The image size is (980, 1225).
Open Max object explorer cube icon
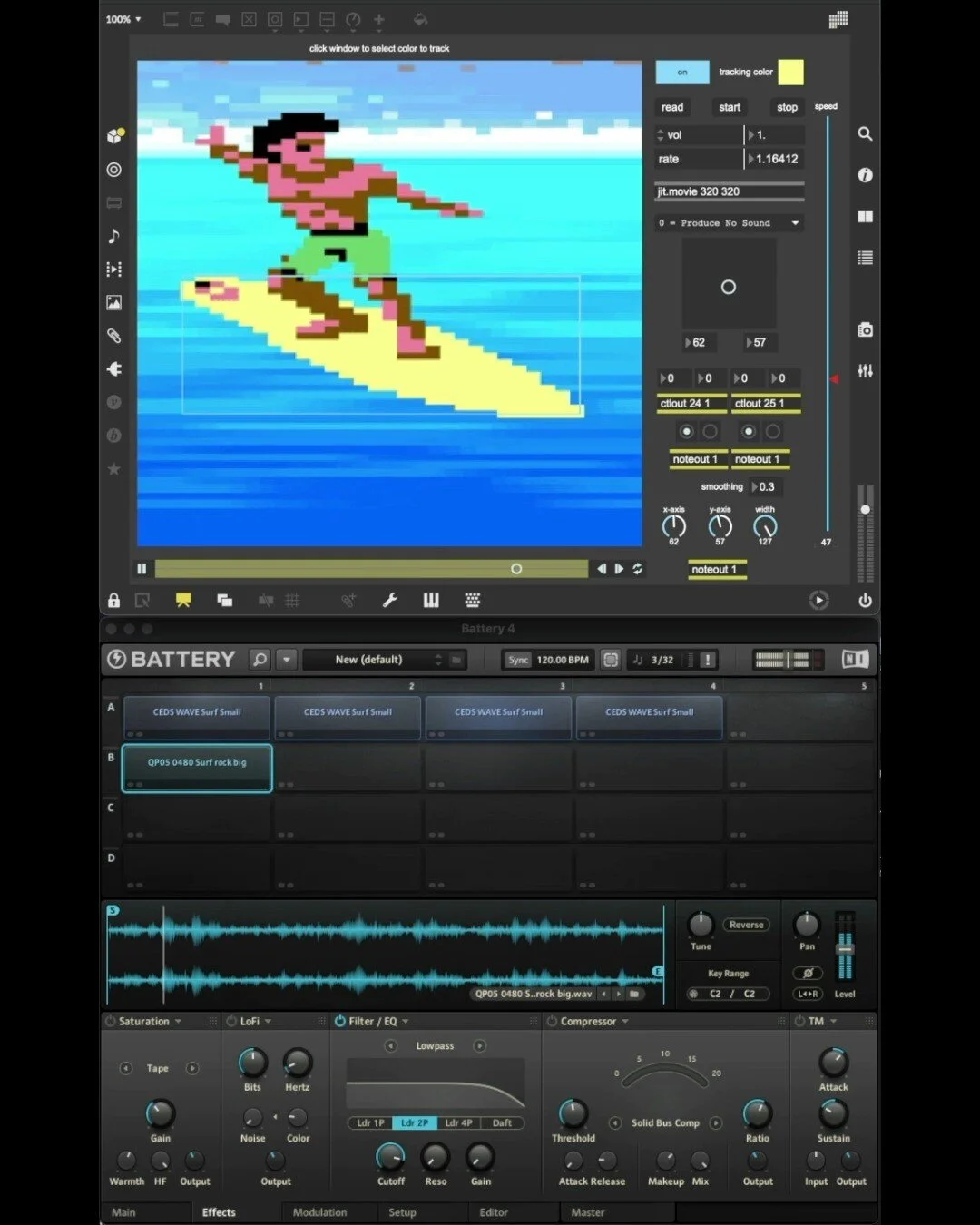click(x=114, y=136)
